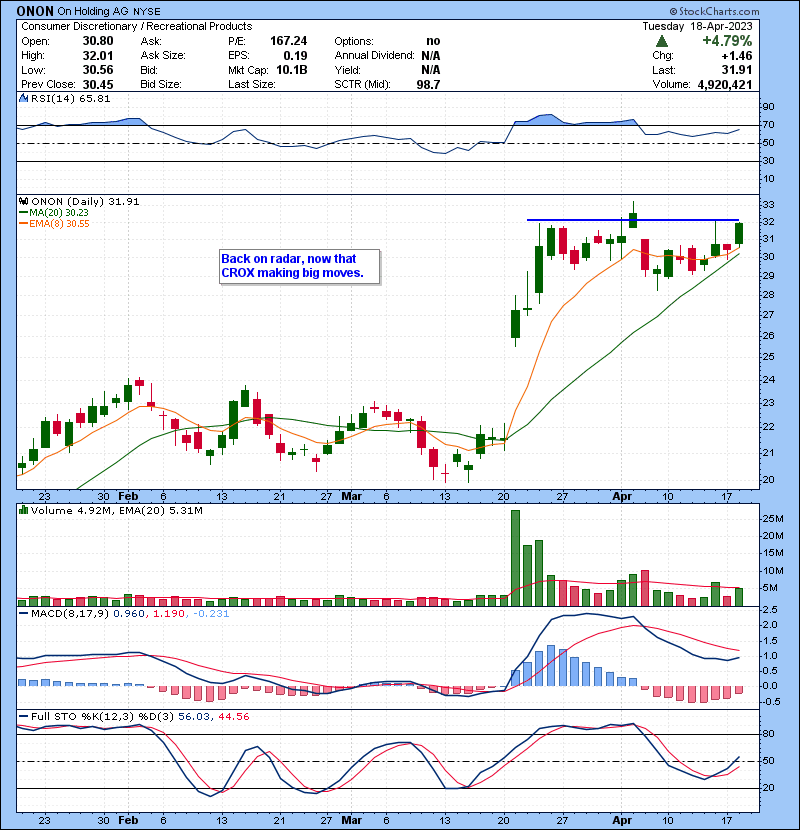Select the ONON ticker symbol title

(35, 11)
